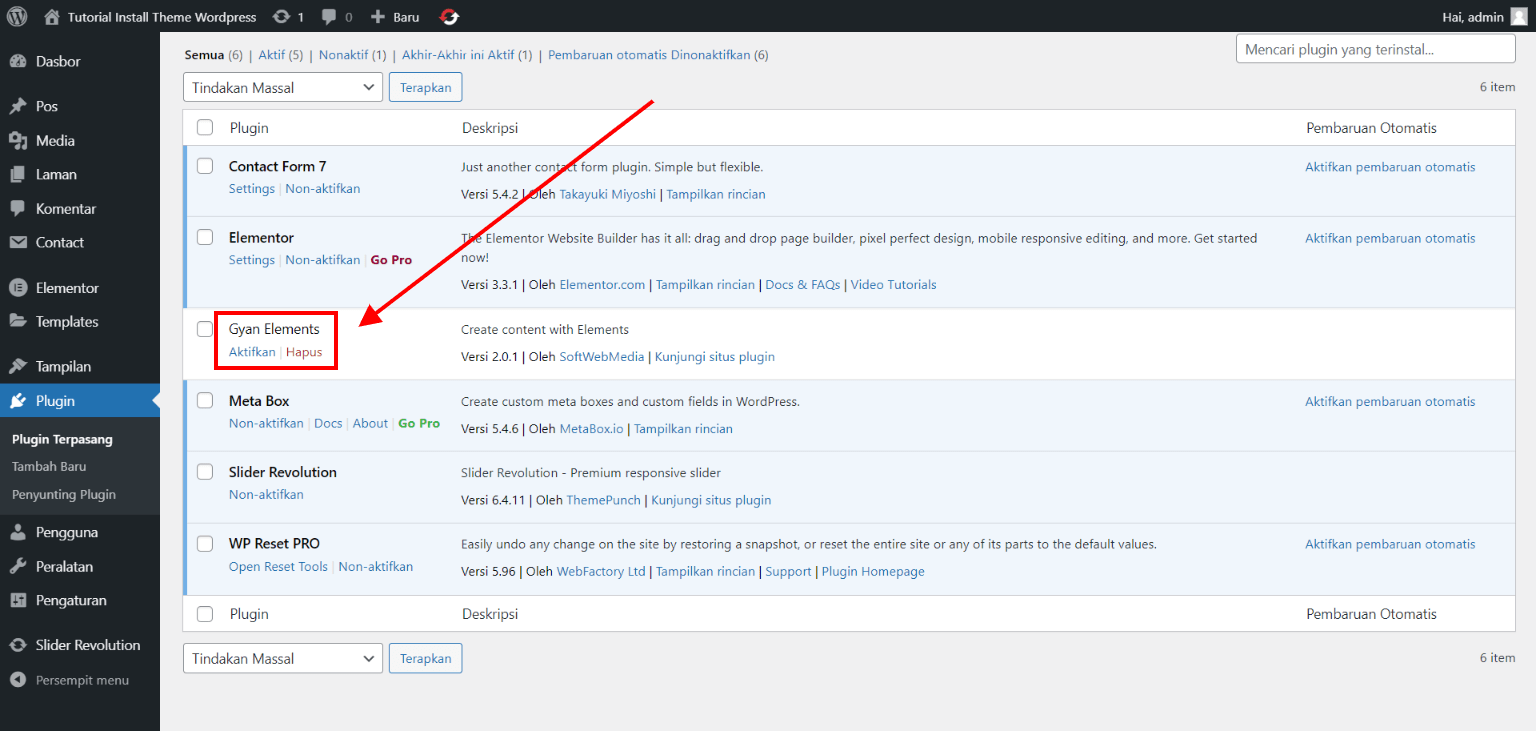
Task: Check the select-all checkbox in the table header
Action: point(204,127)
